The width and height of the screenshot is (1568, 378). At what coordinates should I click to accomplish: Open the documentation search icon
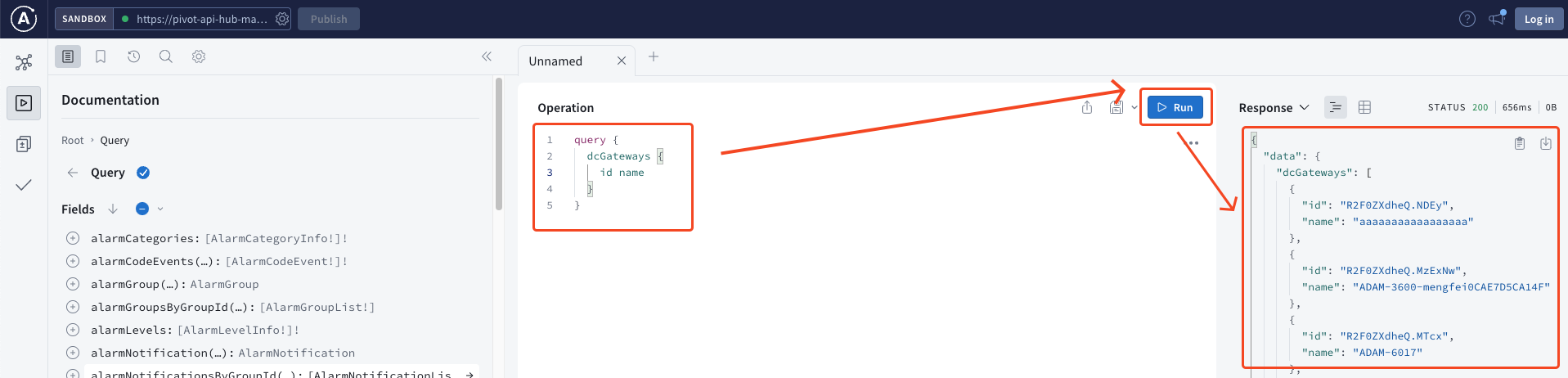pyautogui.click(x=165, y=56)
